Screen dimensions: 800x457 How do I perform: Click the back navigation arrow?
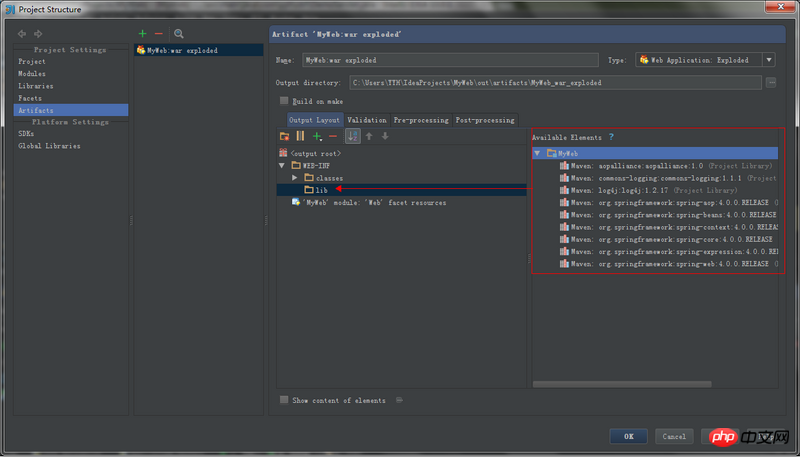click(x=22, y=34)
